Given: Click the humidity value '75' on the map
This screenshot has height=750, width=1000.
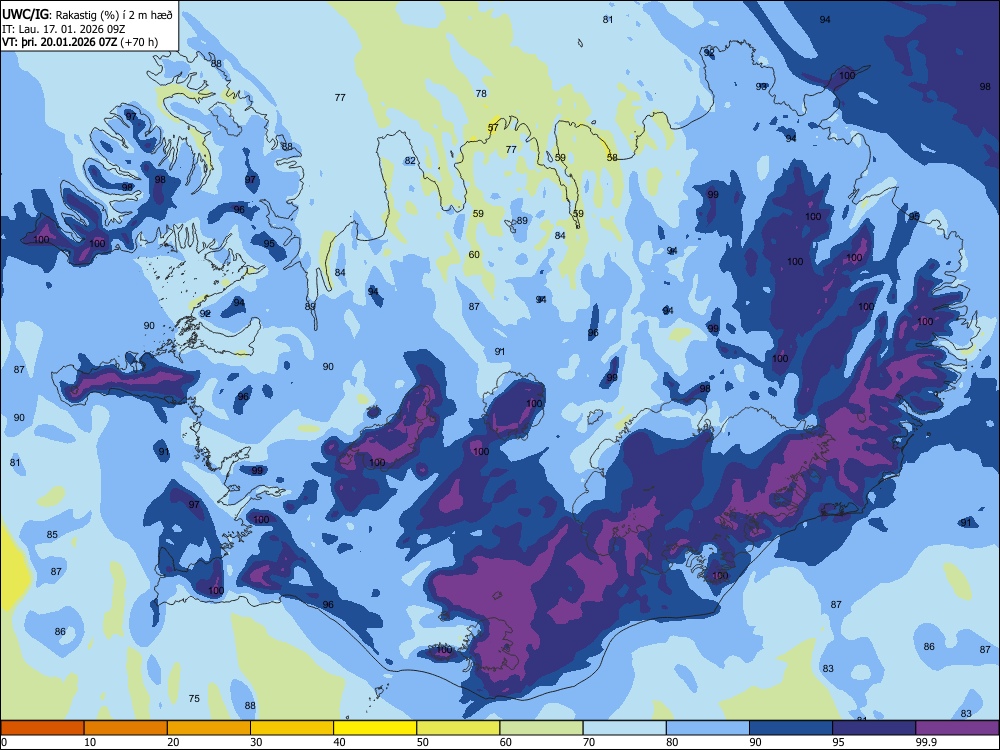Looking at the screenshot, I should pos(194,698).
